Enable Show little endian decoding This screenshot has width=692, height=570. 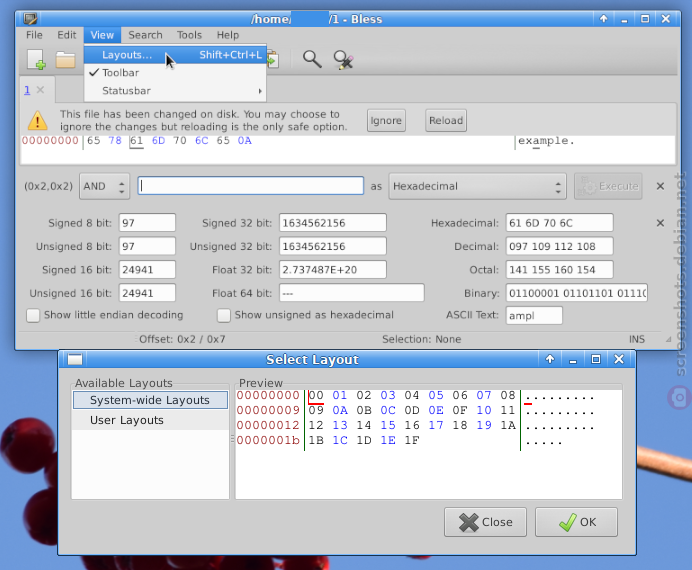coord(33,315)
